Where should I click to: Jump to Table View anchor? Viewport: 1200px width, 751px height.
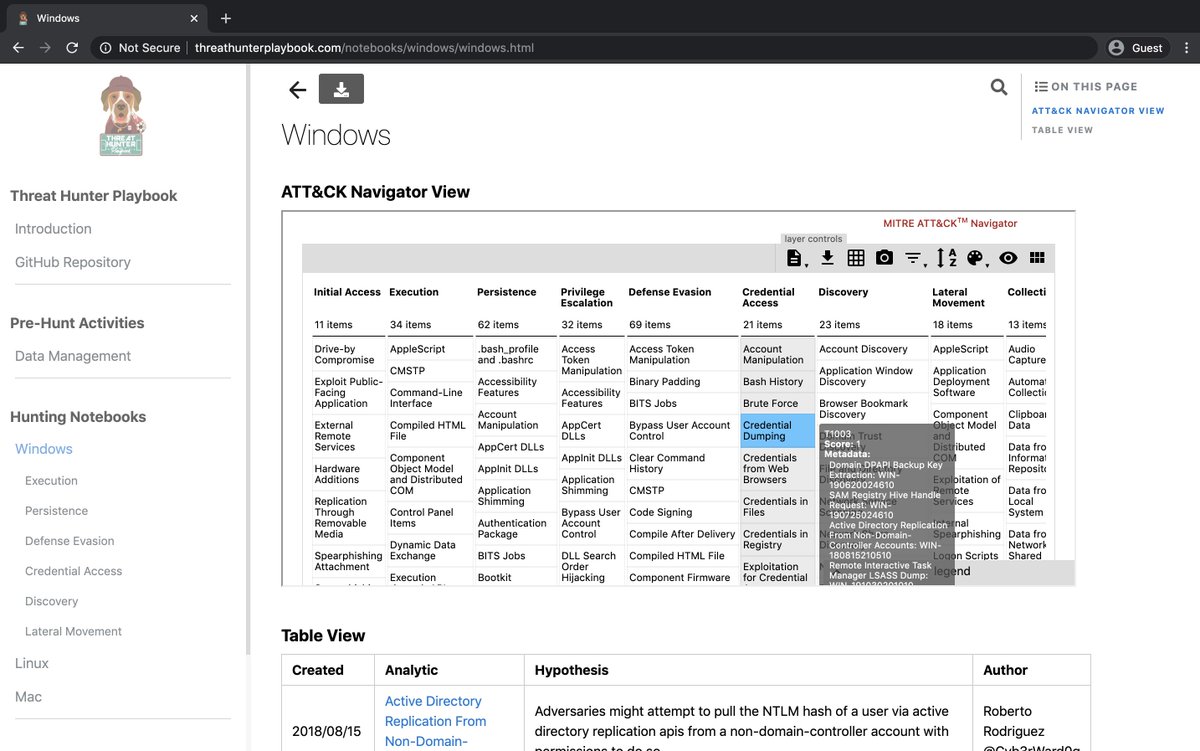tap(1062, 130)
